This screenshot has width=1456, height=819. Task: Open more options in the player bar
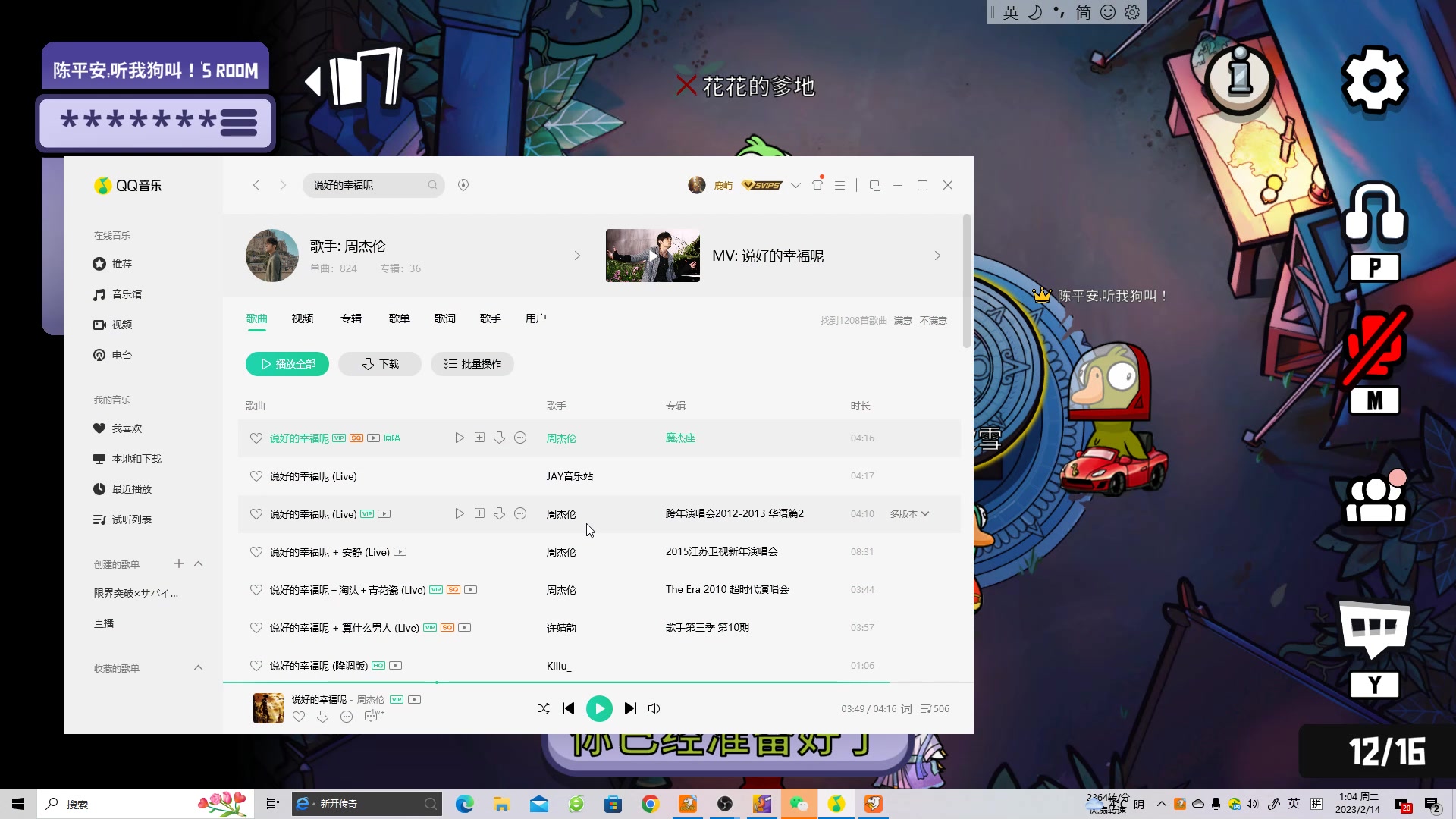pyautogui.click(x=347, y=717)
